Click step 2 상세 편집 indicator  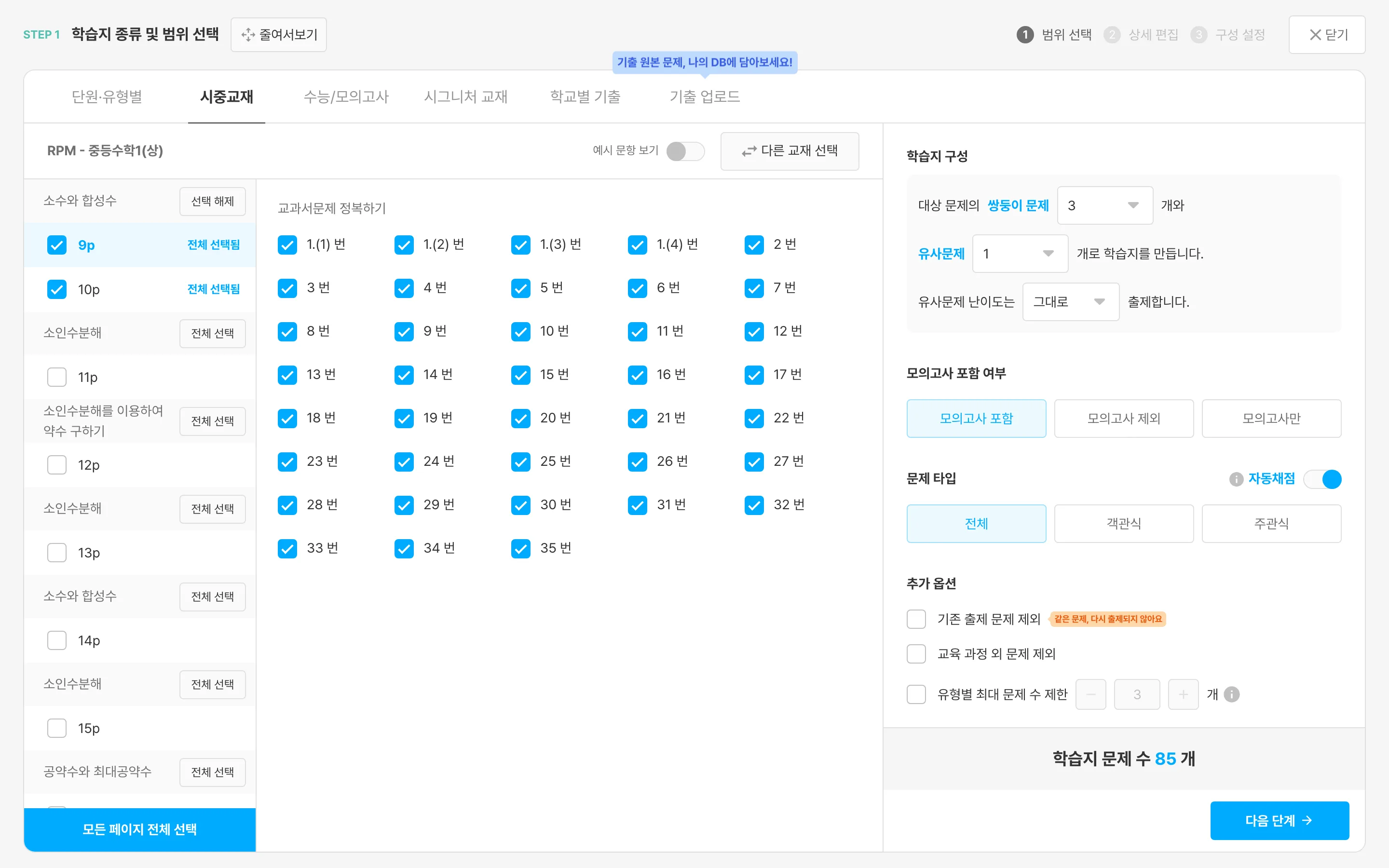1141,34
